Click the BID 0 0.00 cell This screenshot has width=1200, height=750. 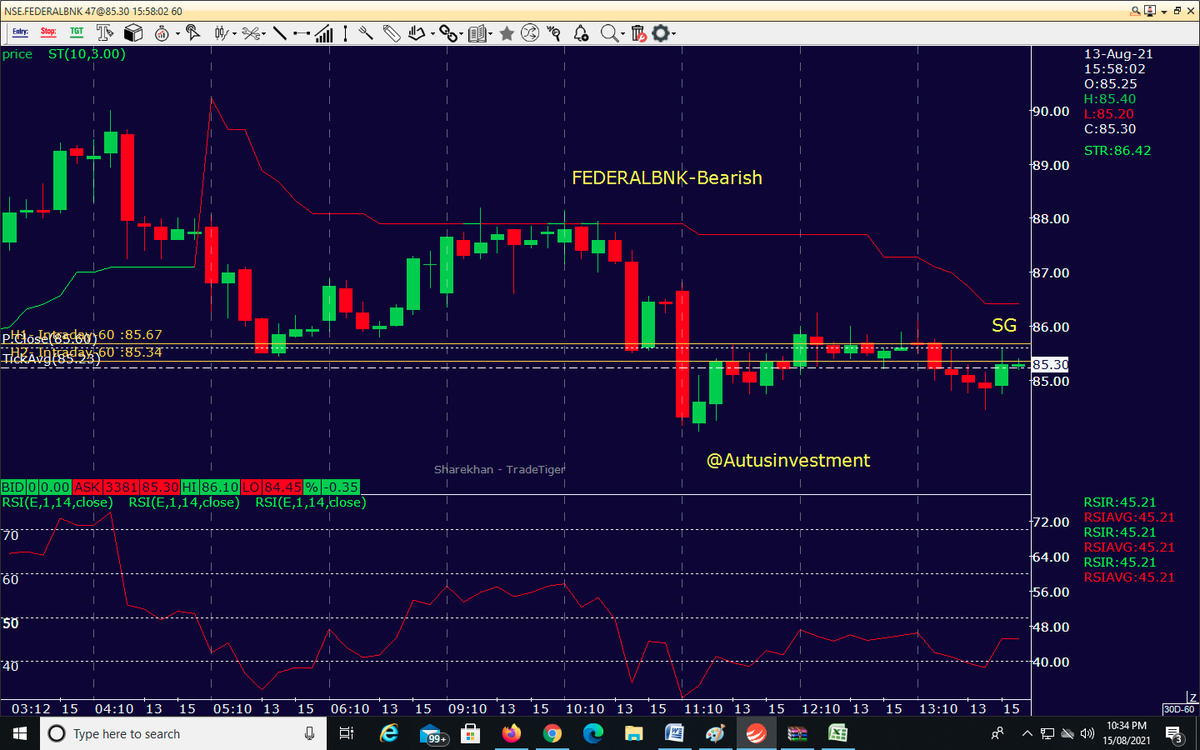(34, 486)
